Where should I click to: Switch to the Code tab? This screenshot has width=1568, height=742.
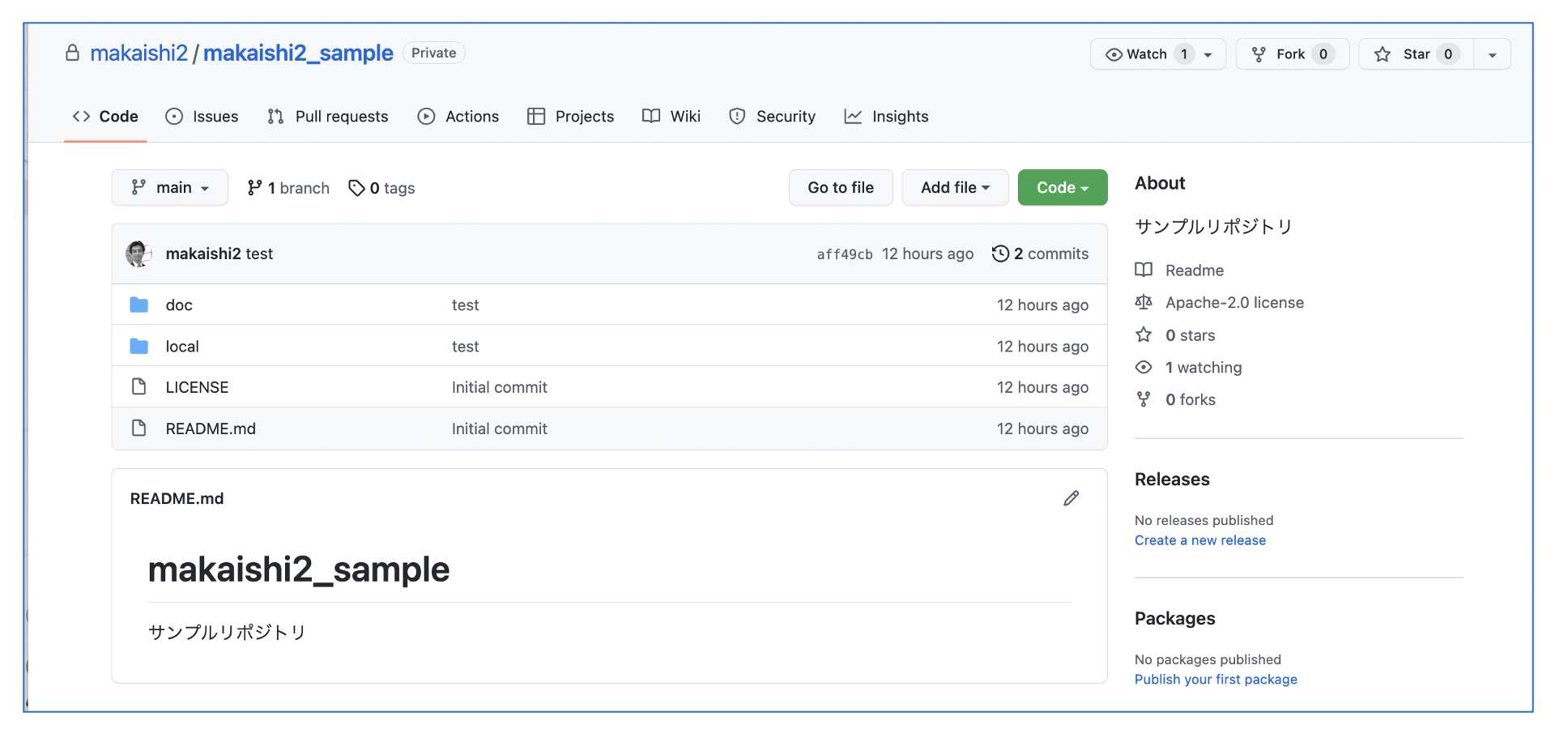pos(105,117)
